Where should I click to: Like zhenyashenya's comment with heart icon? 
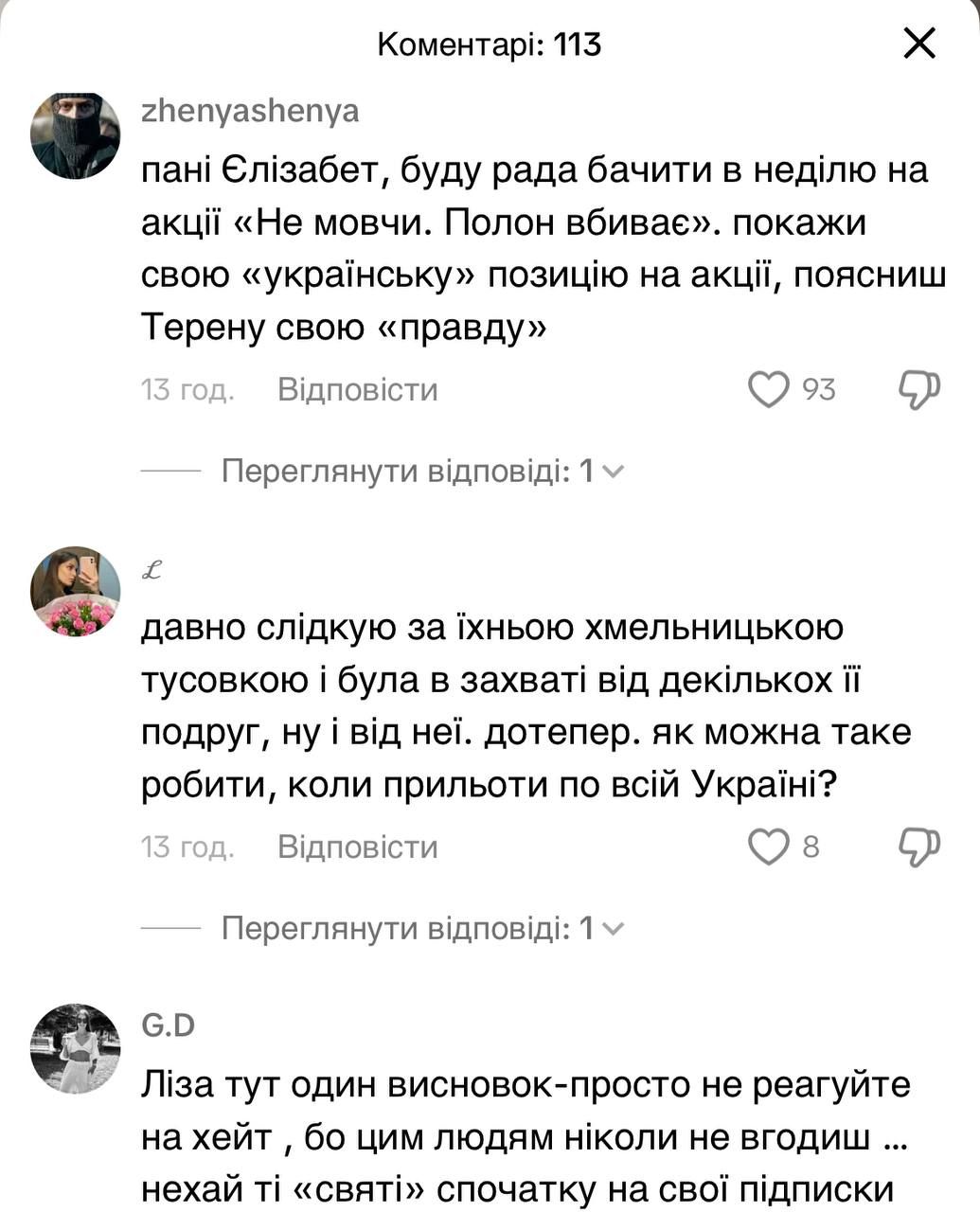tap(768, 389)
